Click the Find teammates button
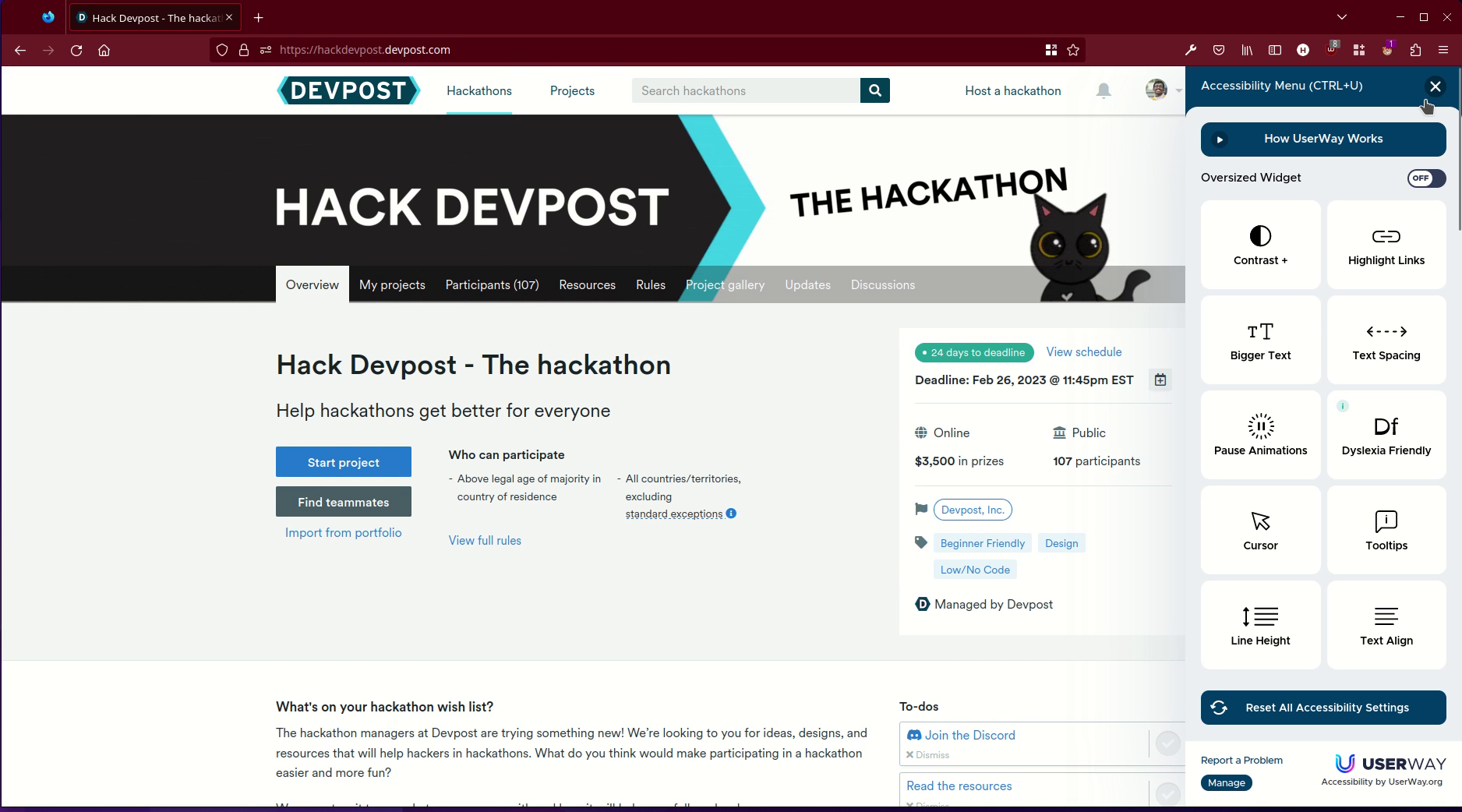This screenshot has height=812, width=1462. tap(344, 502)
